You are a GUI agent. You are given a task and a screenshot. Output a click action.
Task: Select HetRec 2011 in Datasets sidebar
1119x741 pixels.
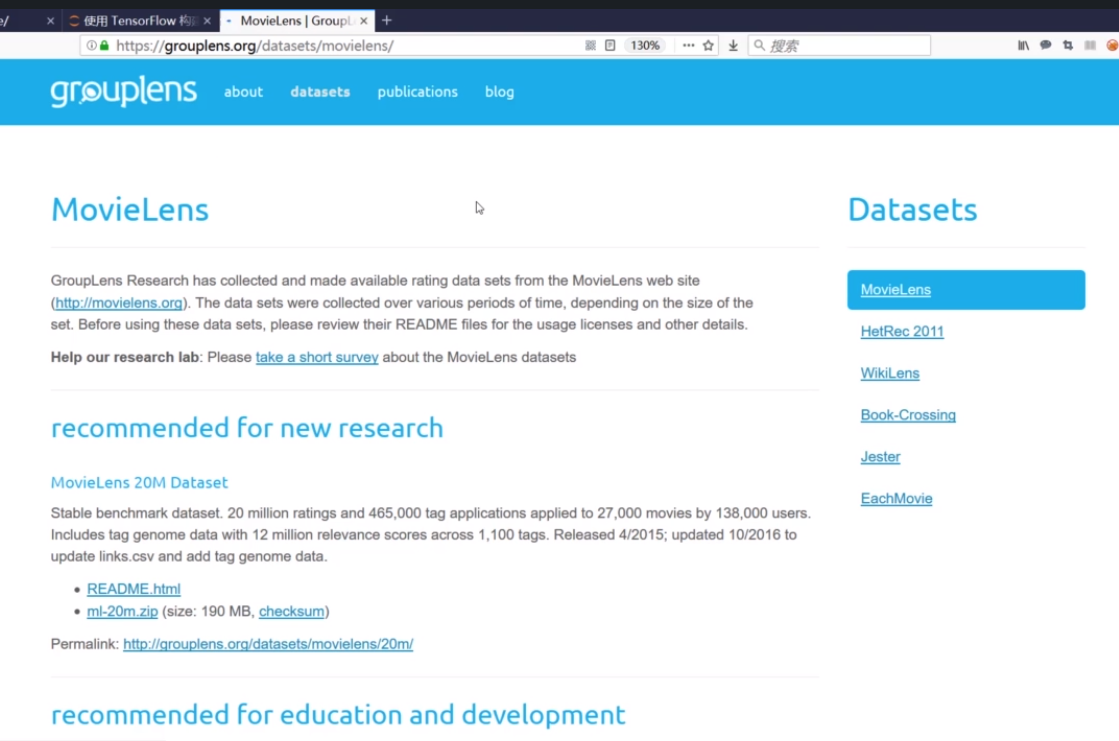pos(902,331)
